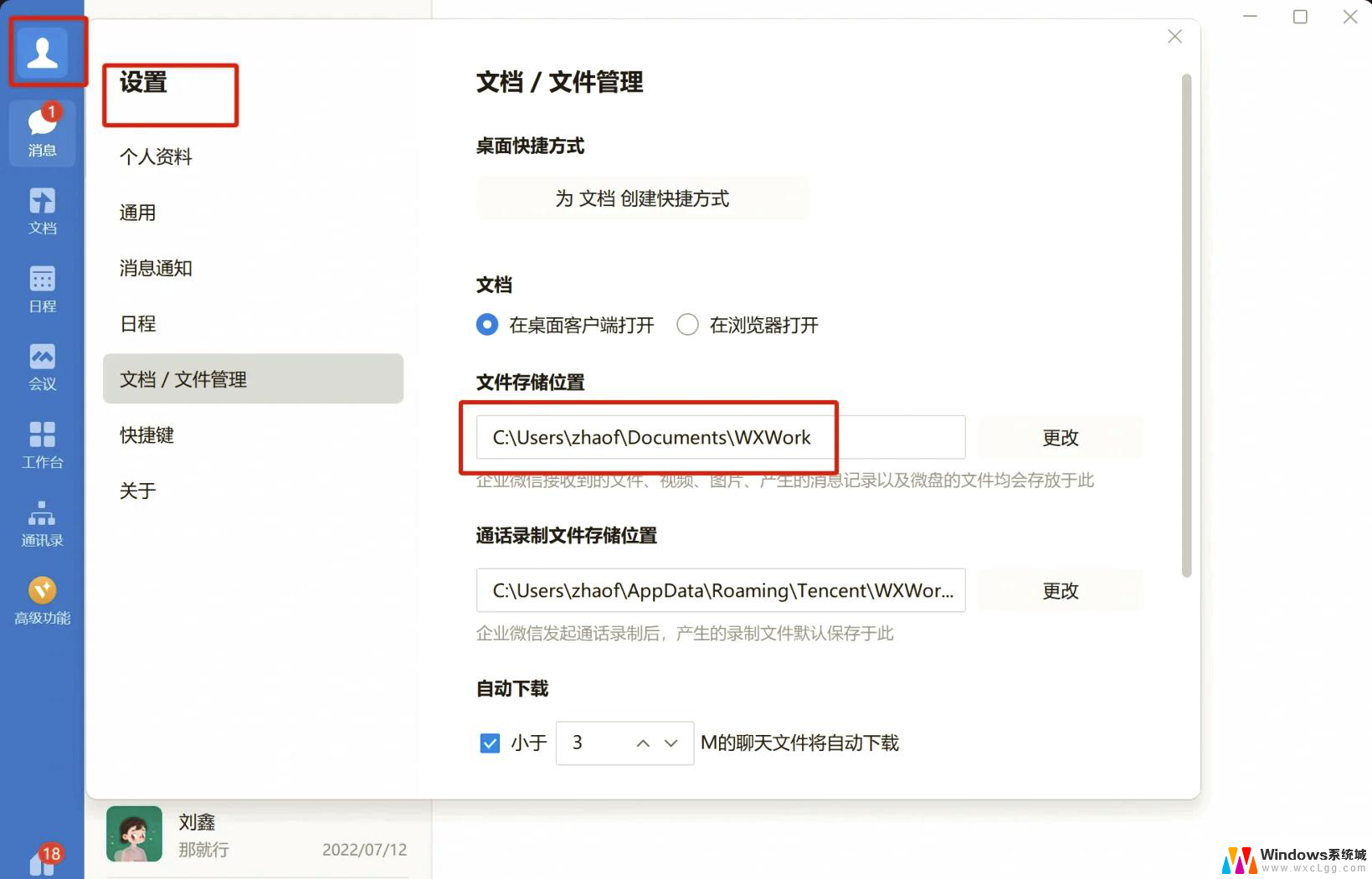
Task: Open the 通讯录 contacts sidebar icon
Action: point(43,522)
